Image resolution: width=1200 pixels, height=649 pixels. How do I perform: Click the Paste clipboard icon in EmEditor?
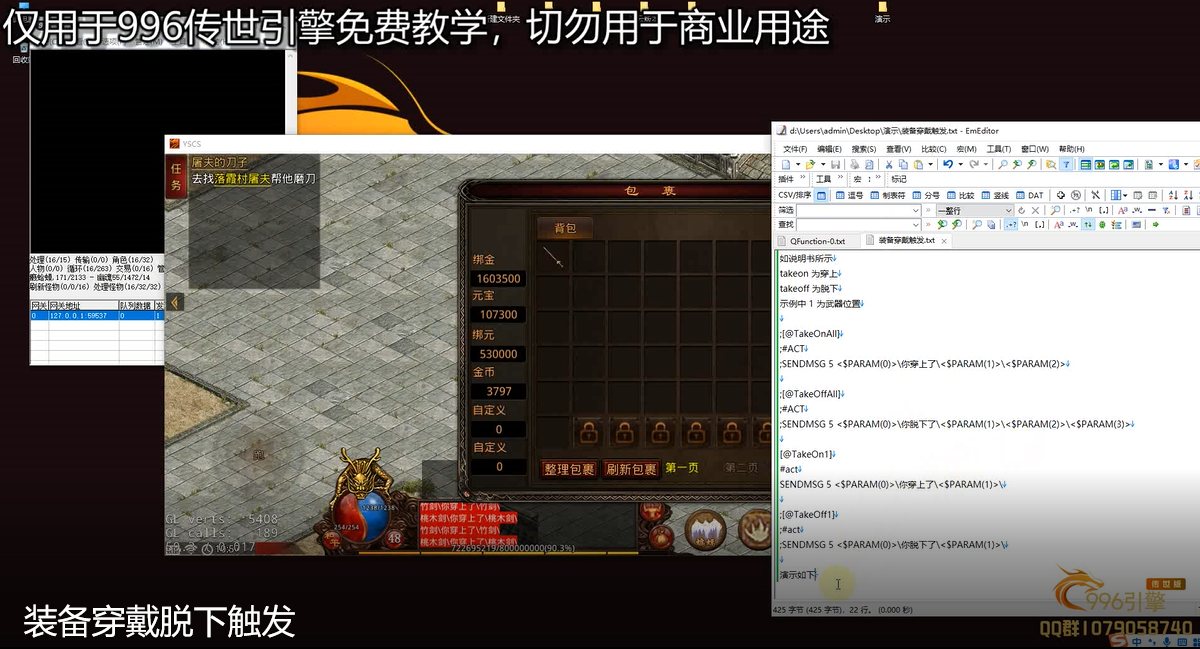918,164
